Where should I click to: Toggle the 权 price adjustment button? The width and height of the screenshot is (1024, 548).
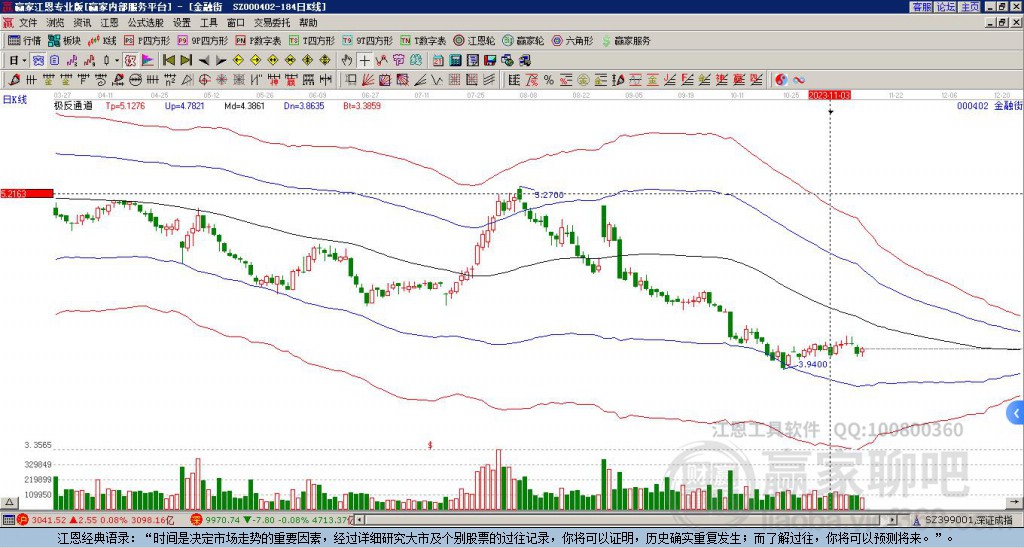(x=130, y=60)
